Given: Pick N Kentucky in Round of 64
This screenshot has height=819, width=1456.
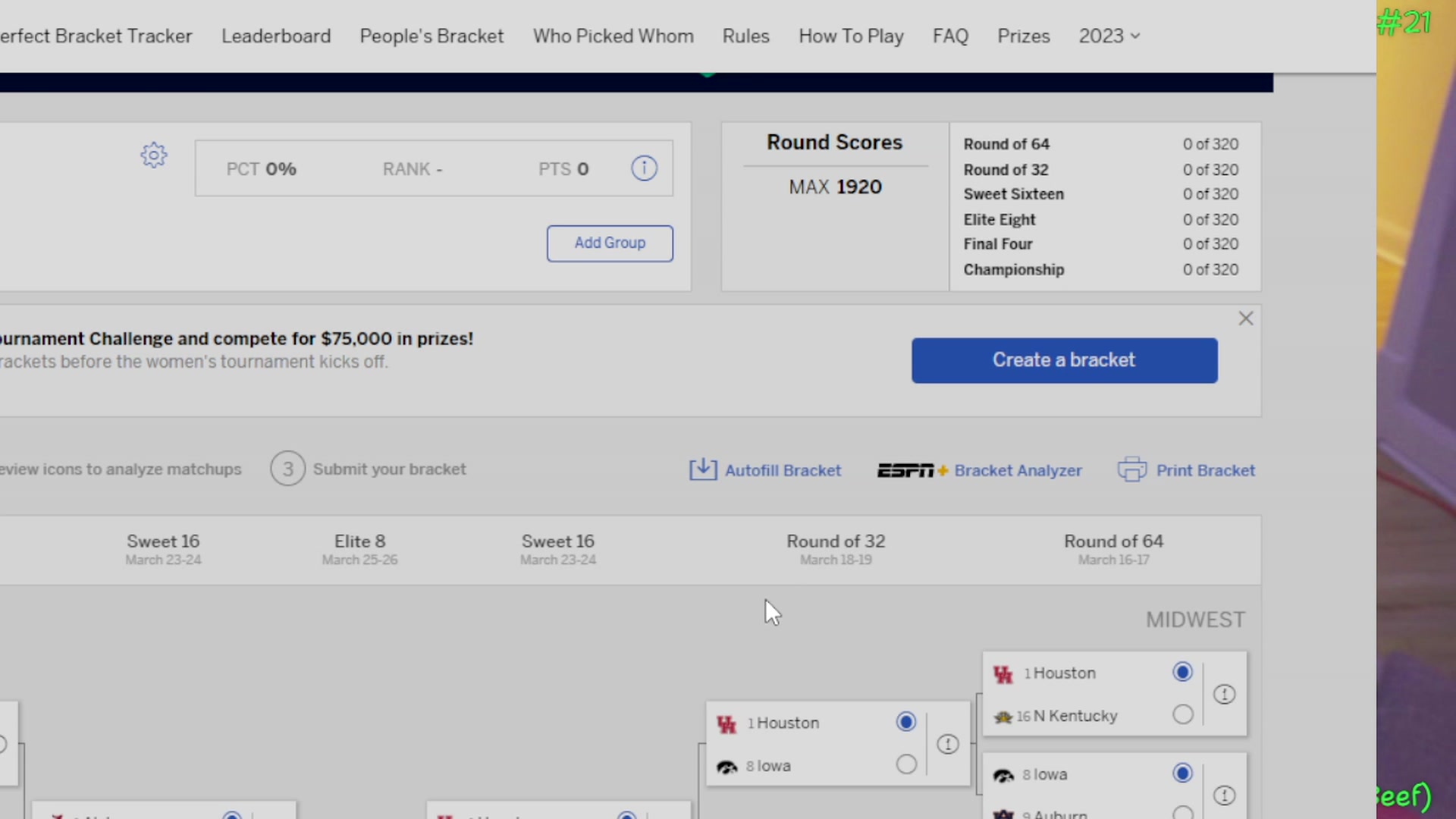Looking at the screenshot, I should click(1182, 714).
